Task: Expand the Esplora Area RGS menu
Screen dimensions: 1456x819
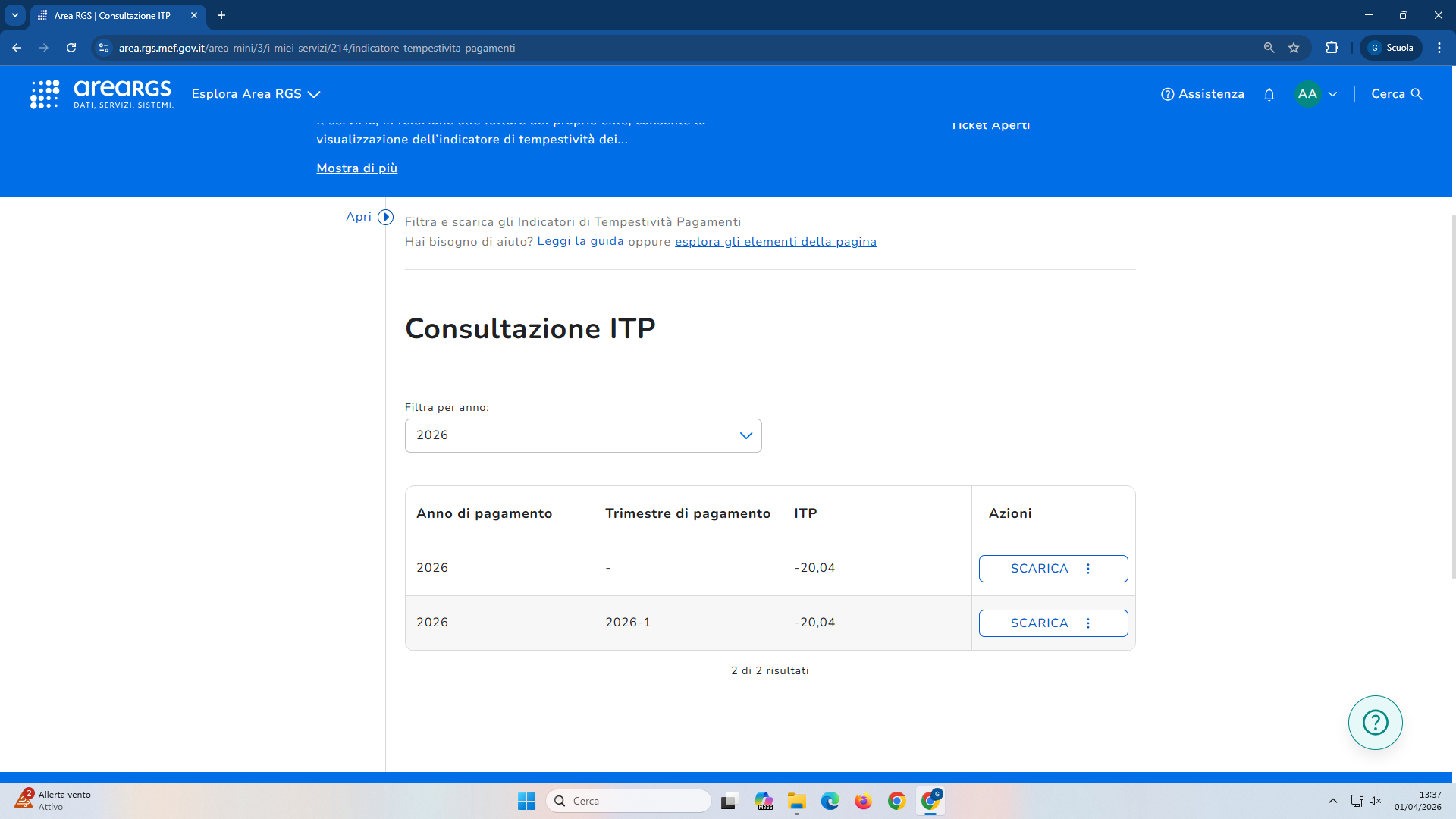Action: (x=256, y=94)
